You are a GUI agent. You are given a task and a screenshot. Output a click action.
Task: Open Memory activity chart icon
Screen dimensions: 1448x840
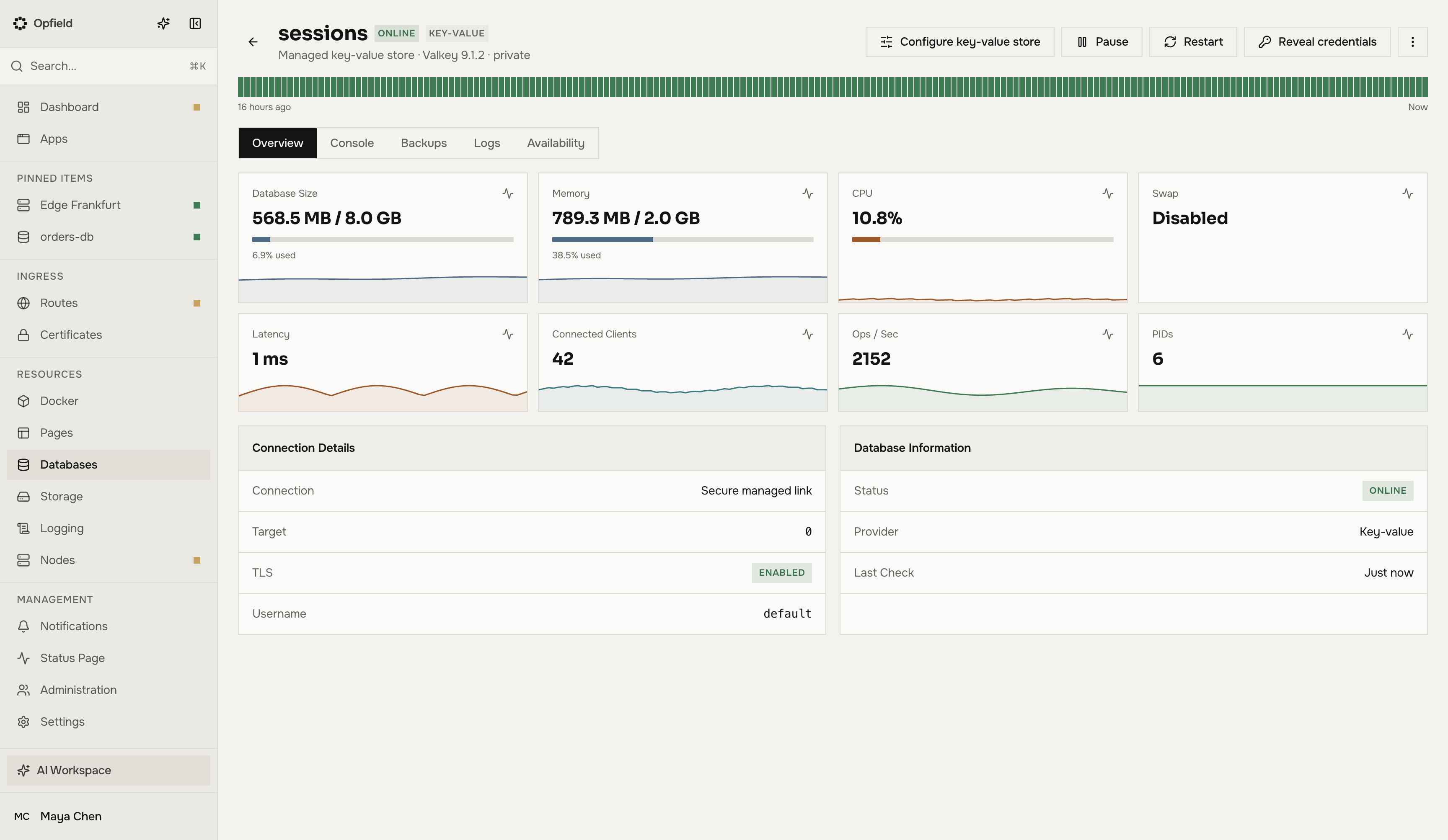coord(807,193)
